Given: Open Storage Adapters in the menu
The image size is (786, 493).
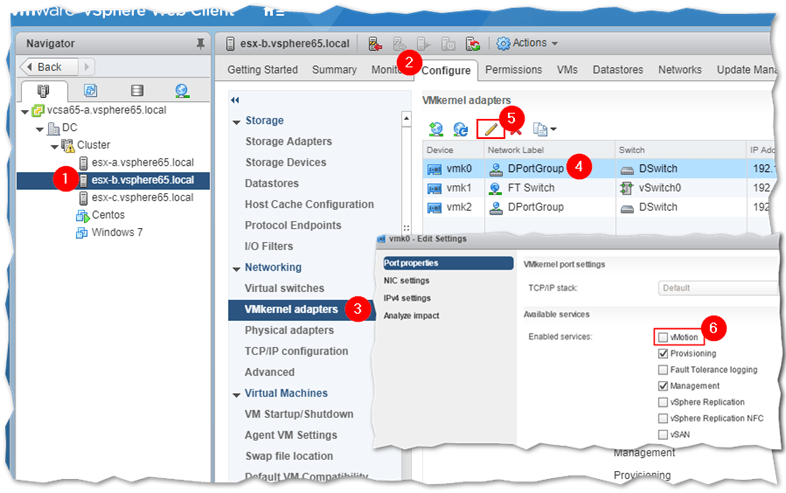Looking at the screenshot, I should (289, 142).
